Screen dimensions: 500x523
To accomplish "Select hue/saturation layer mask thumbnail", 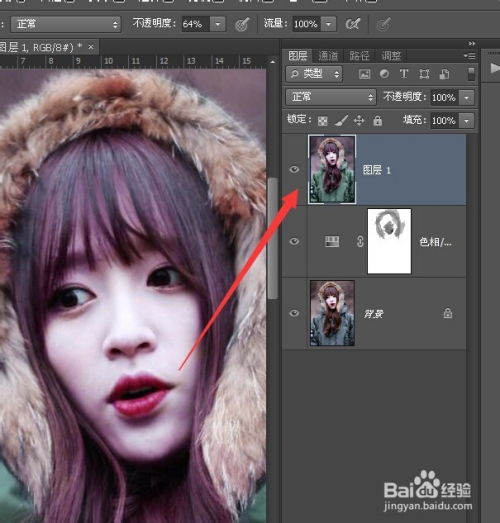I will pyautogui.click(x=389, y=241).
